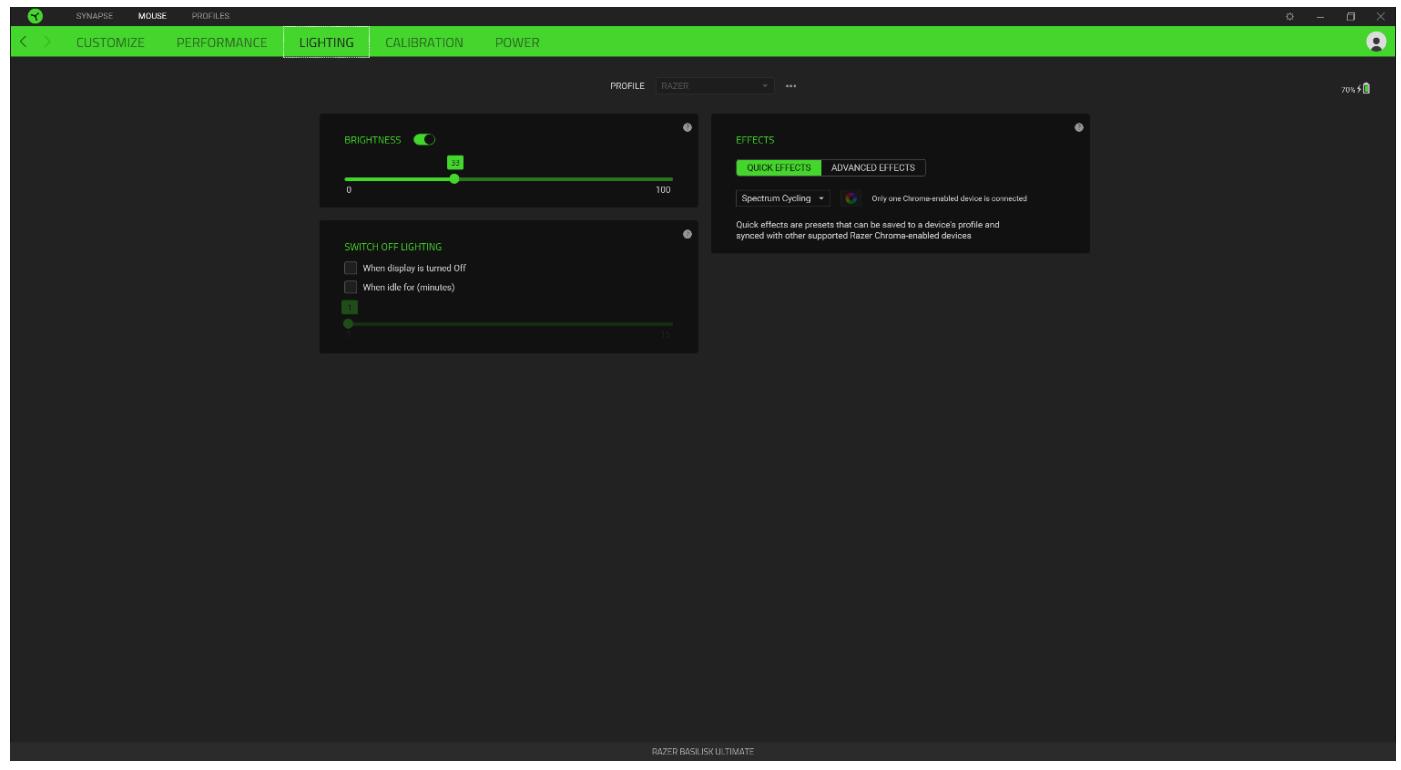1401x770 pixels.
Task: Enable When idle for (minutes)
Action: coord(351,287)
